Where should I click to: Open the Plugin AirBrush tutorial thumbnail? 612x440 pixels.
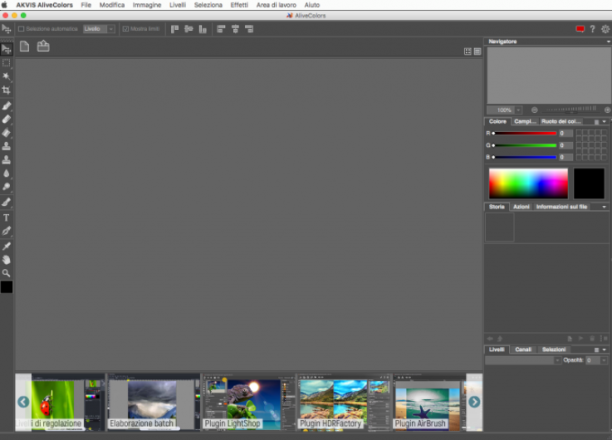pos(429,403)
